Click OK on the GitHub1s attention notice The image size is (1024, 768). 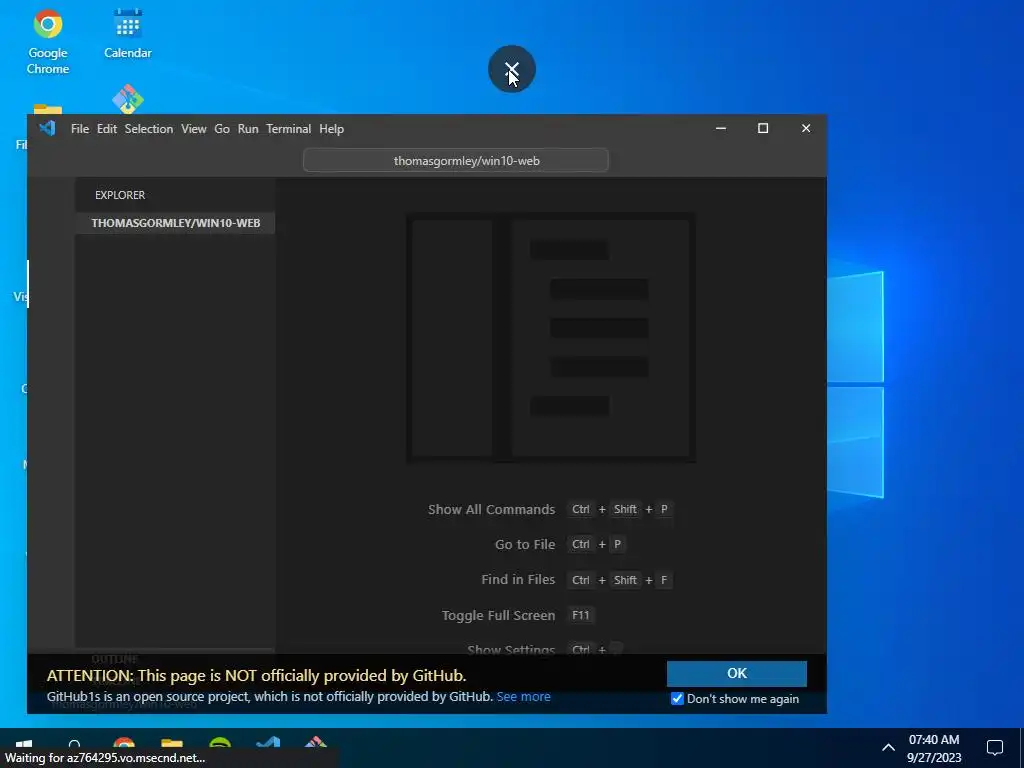(x=737, y=673)
